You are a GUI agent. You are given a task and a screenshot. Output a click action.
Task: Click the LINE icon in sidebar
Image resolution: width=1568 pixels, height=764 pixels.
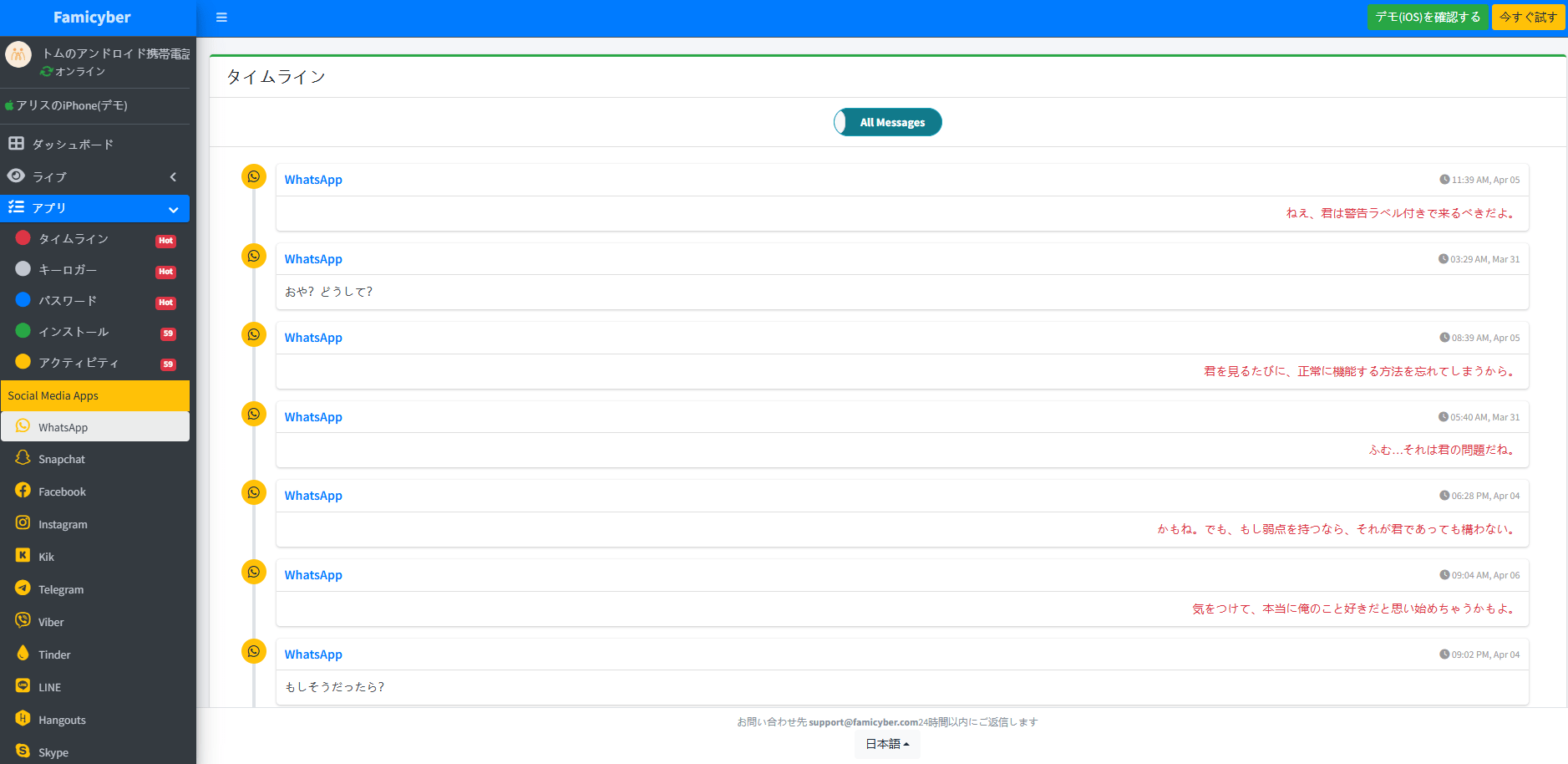23,686
